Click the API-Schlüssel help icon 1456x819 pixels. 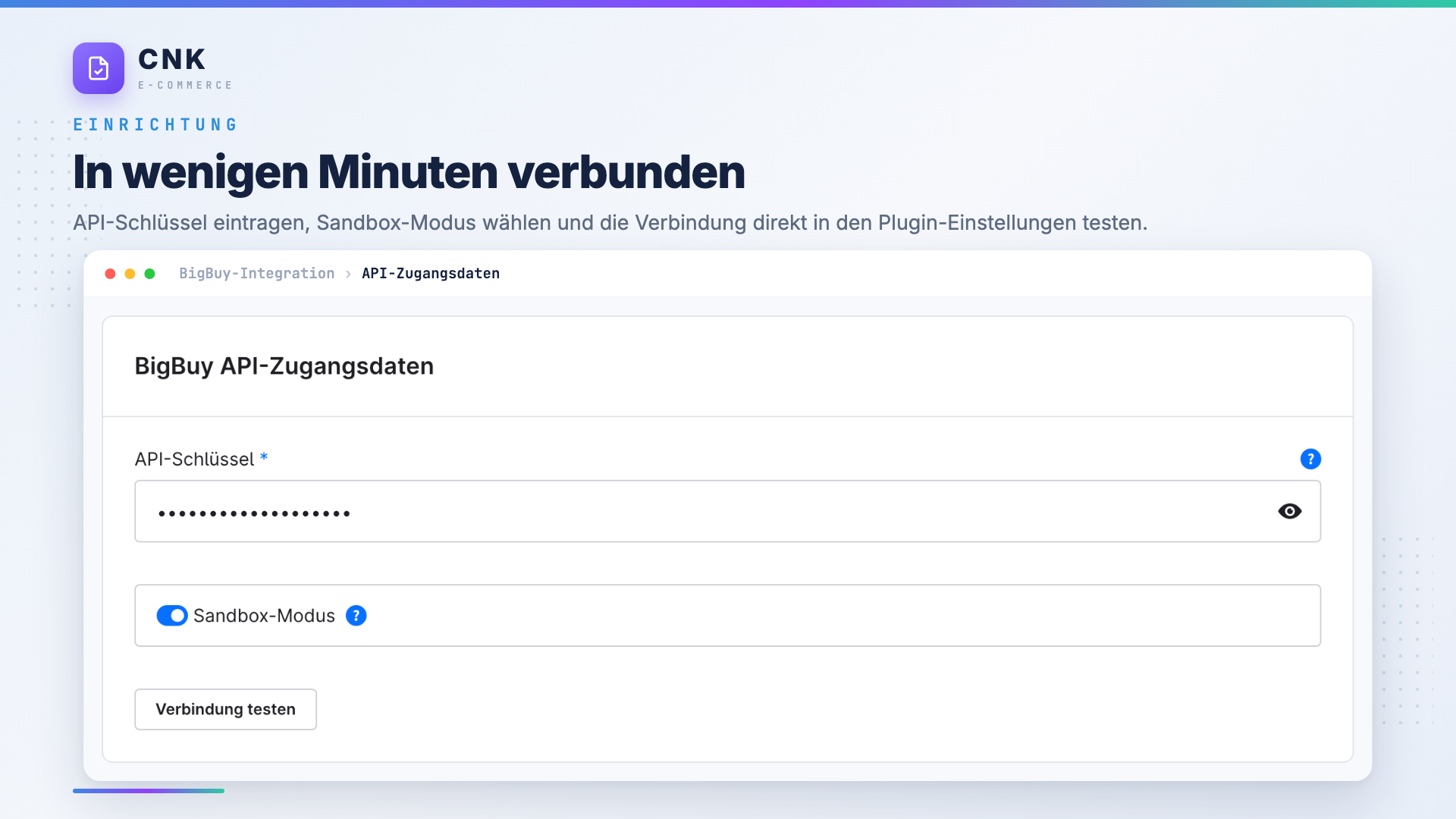click(1310, 459)
